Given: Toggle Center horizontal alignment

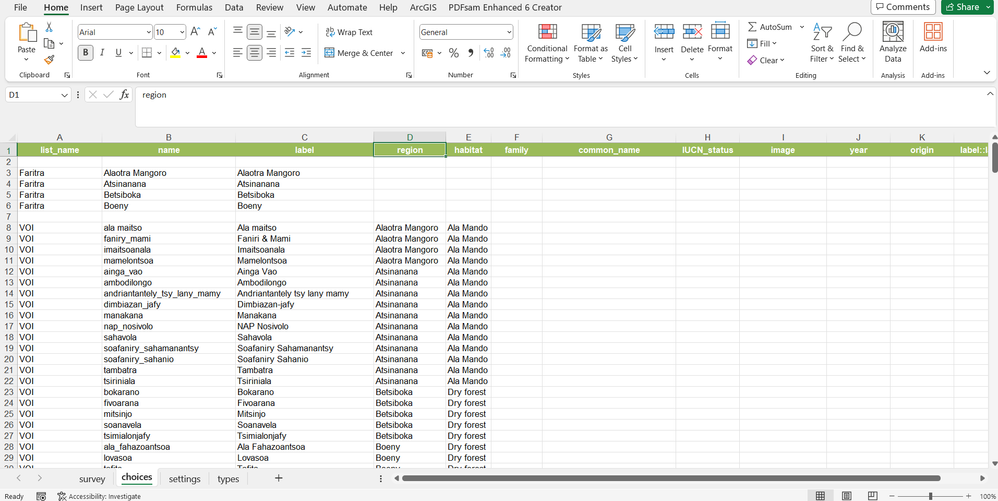Looking at the screenshot, I should point(255,53).
